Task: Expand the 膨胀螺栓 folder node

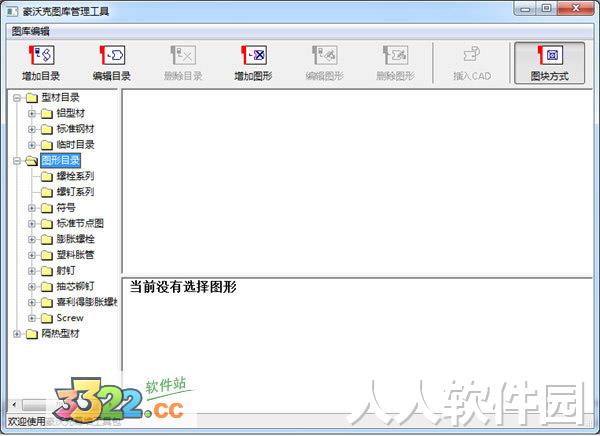Action: click(32, 240)
